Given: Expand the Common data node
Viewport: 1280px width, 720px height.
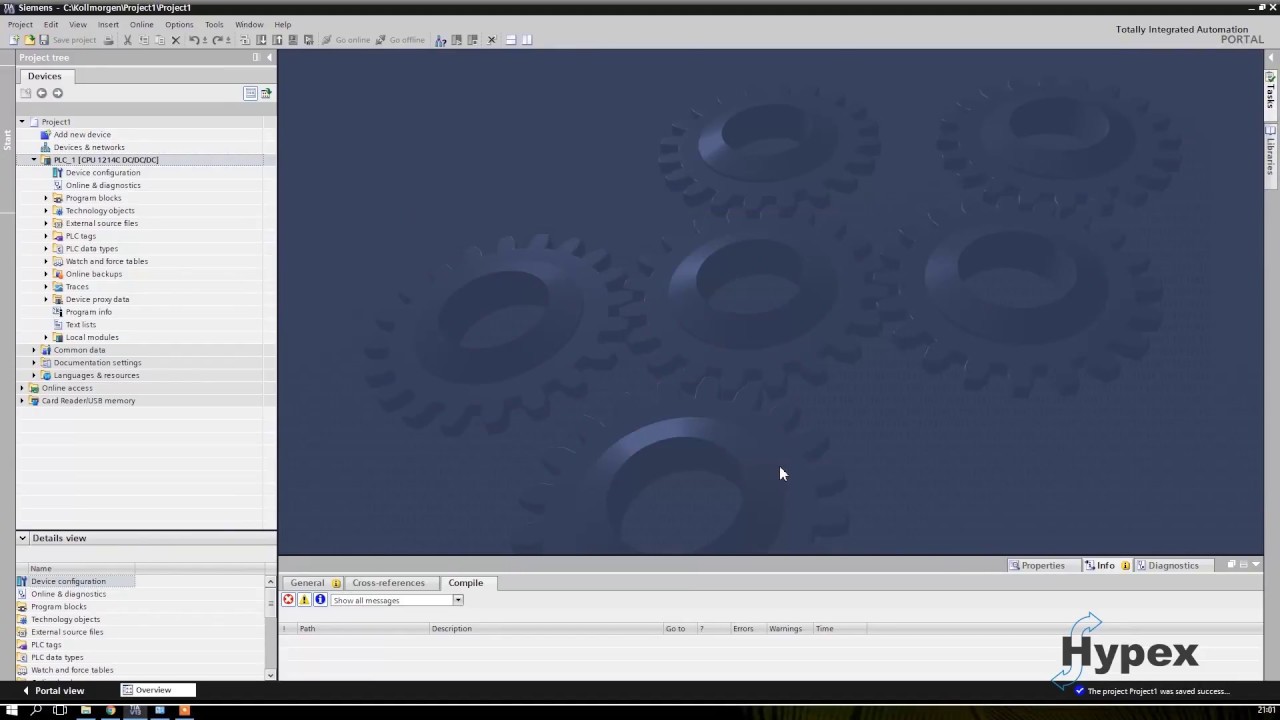Looking at the screenshot, I should point(33,350).
